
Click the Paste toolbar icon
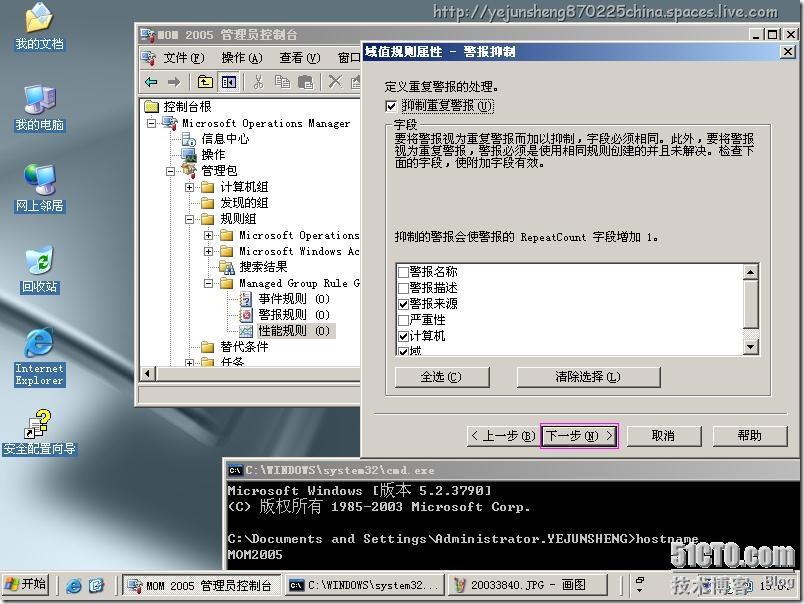coord(306,82)
